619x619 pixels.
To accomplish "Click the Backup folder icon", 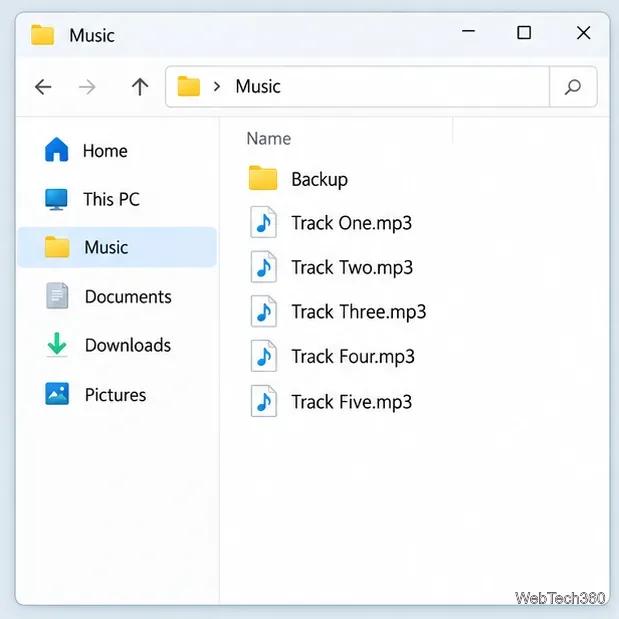I will [x=263, y=178].
